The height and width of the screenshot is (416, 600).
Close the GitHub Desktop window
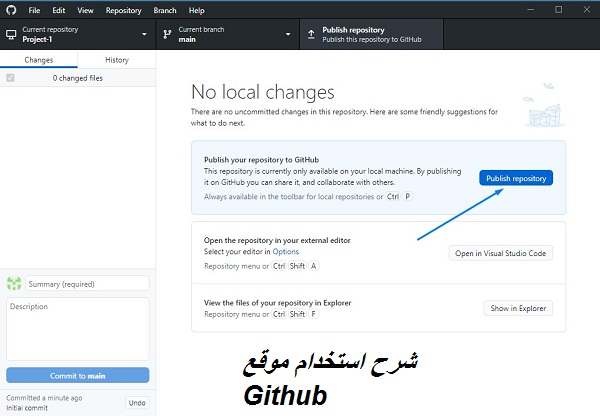coord(587,10)
